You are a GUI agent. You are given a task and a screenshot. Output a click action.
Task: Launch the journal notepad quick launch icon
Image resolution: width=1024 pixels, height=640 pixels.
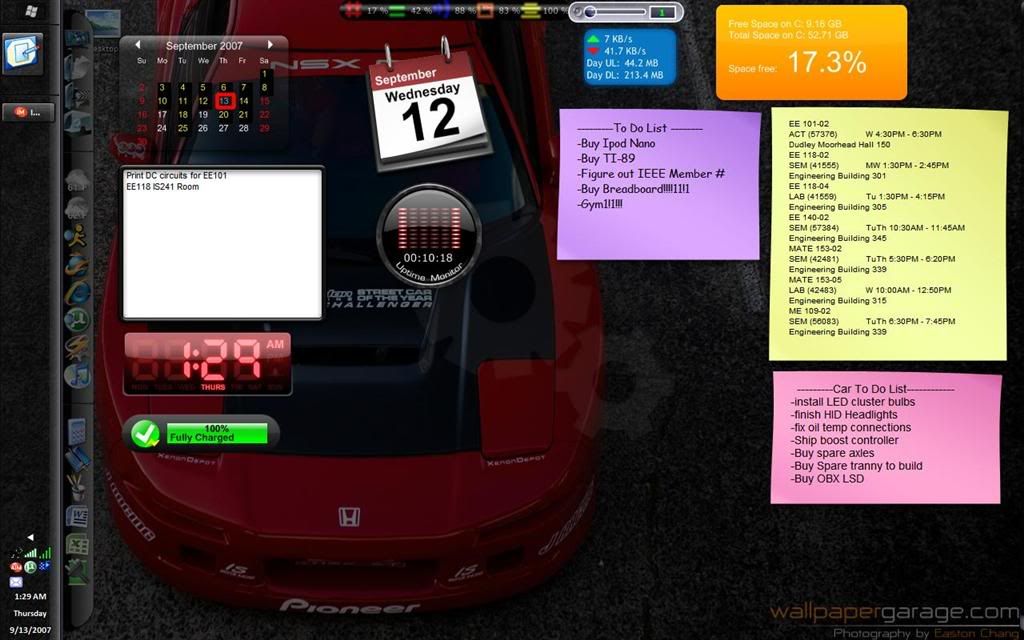pyautogui.click(x=22, y=53)
